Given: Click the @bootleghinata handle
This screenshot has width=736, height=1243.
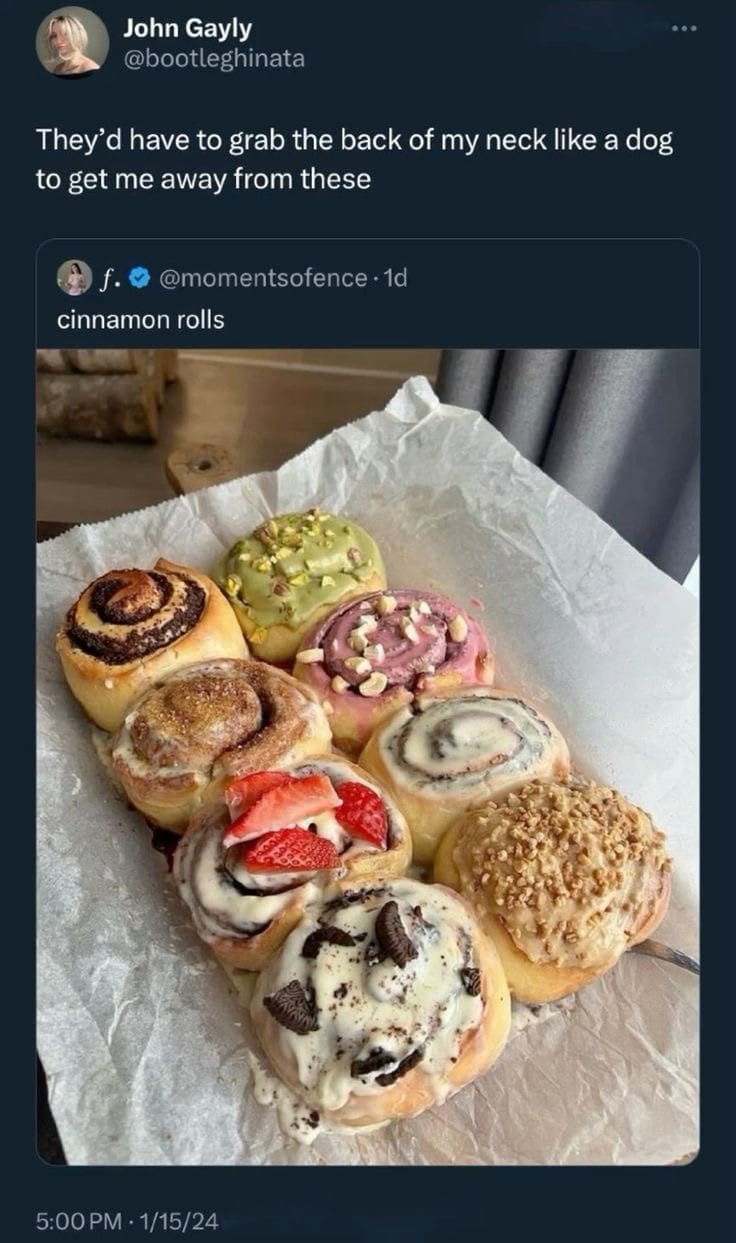Looking at the screenshot, I should (x=214, y=59).
